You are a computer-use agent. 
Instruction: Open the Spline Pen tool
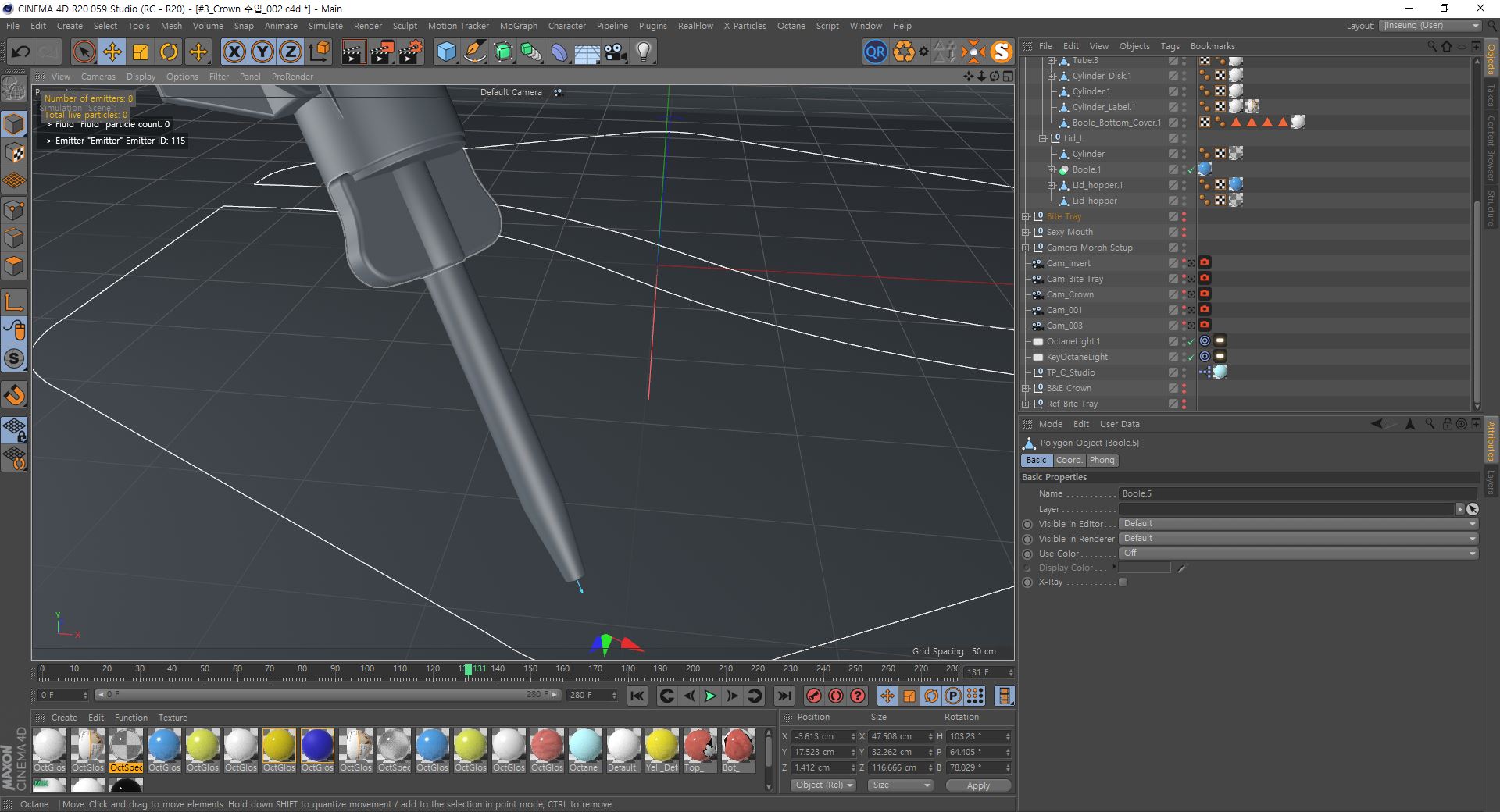click(474, 52)
